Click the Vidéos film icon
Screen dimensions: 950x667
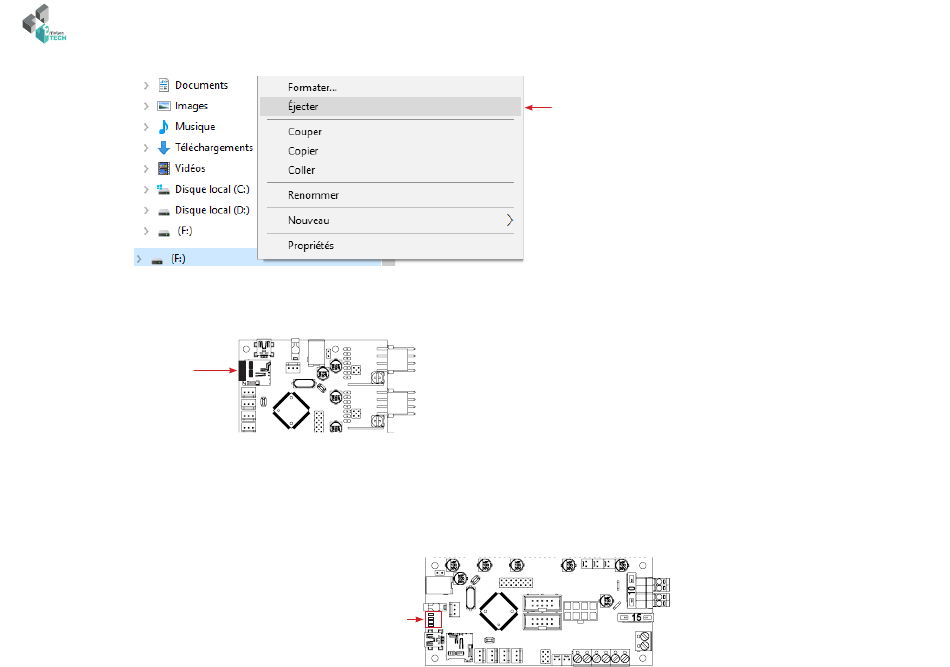pos(164,168)
